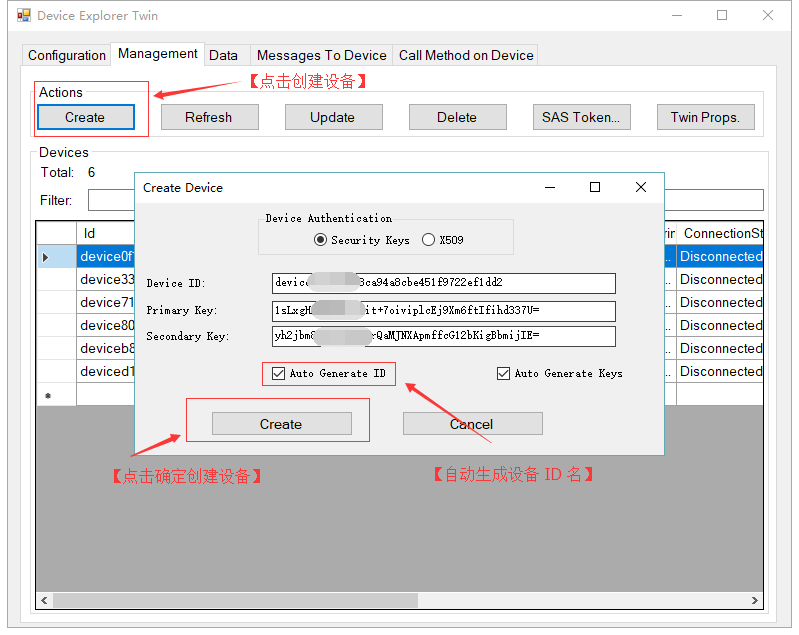
Task: Select the Security Keys radio button
Action: pos(321,240)
